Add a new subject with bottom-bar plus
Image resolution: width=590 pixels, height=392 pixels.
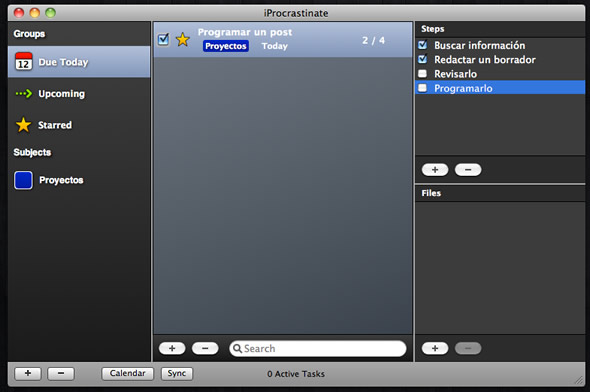click(x=28, y=374)
